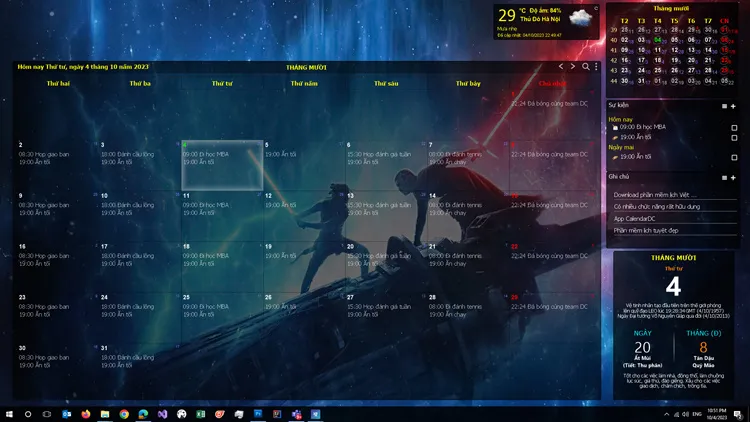Mark tomorrow's 19:00 Ăn tối as done

734,157
